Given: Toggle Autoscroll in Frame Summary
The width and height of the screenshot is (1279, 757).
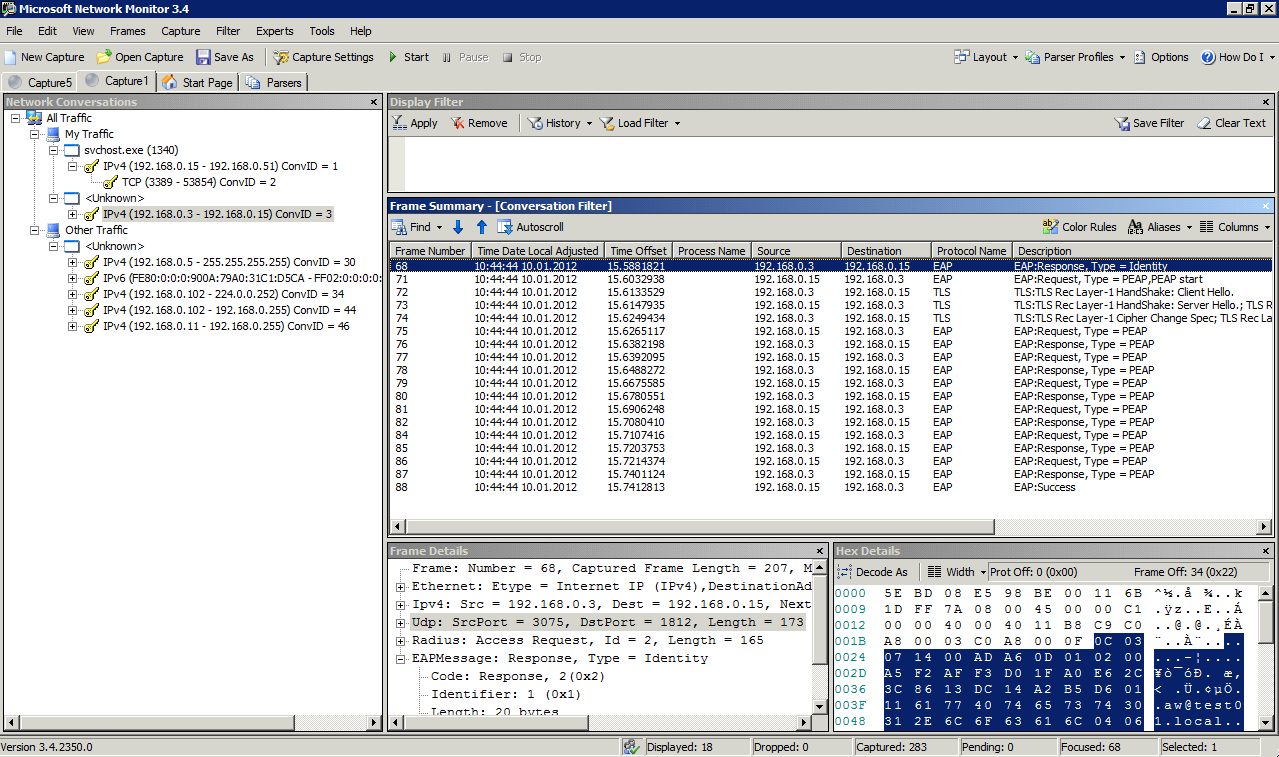Looking at the screenshot, I should pos(531,227).
